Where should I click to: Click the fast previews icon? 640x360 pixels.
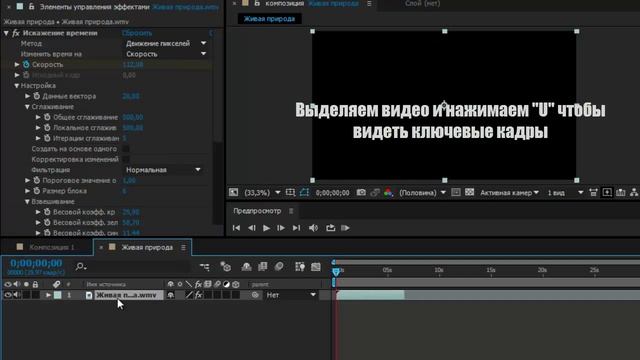click(x=607, y=192)
